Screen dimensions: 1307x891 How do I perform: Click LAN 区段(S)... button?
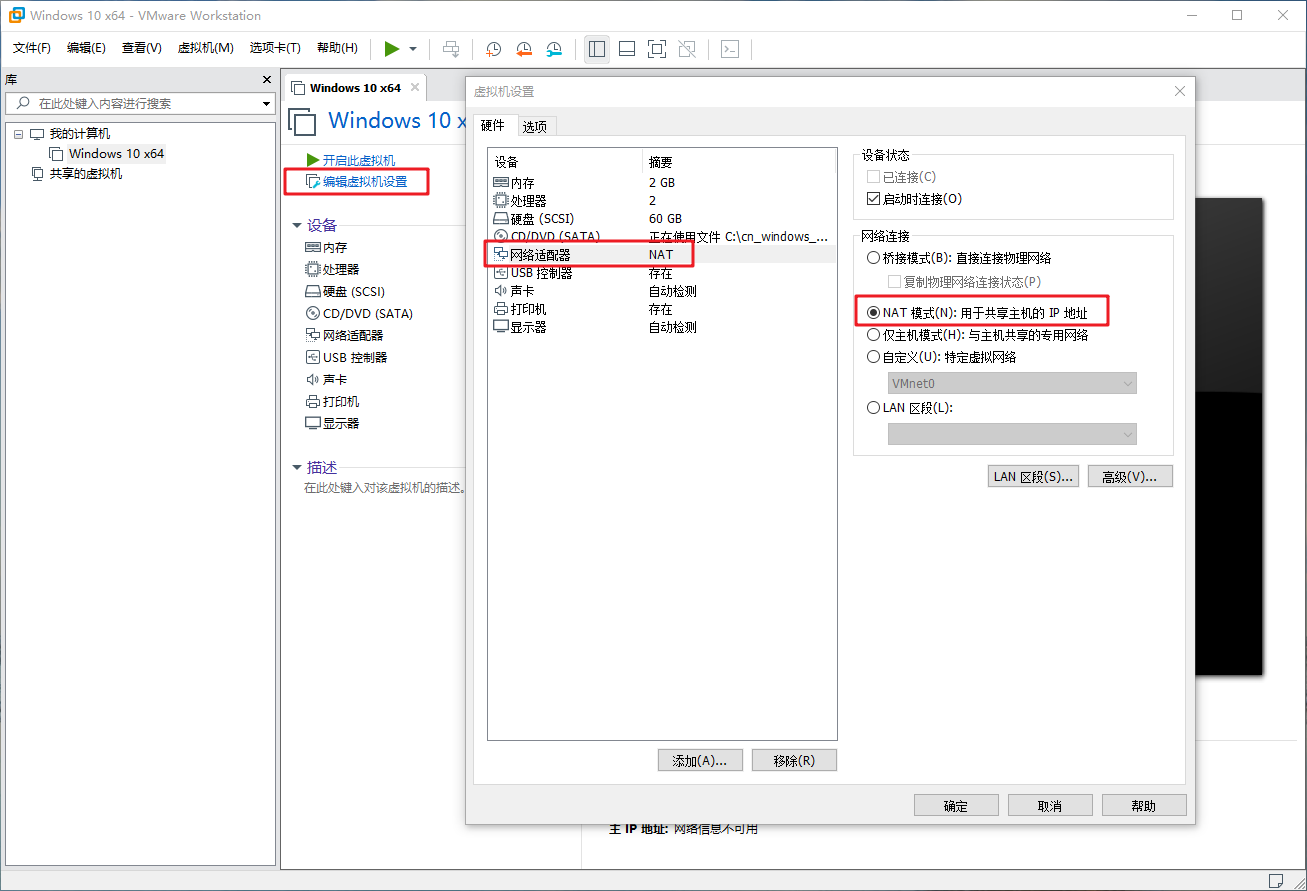pos(1033,477)
